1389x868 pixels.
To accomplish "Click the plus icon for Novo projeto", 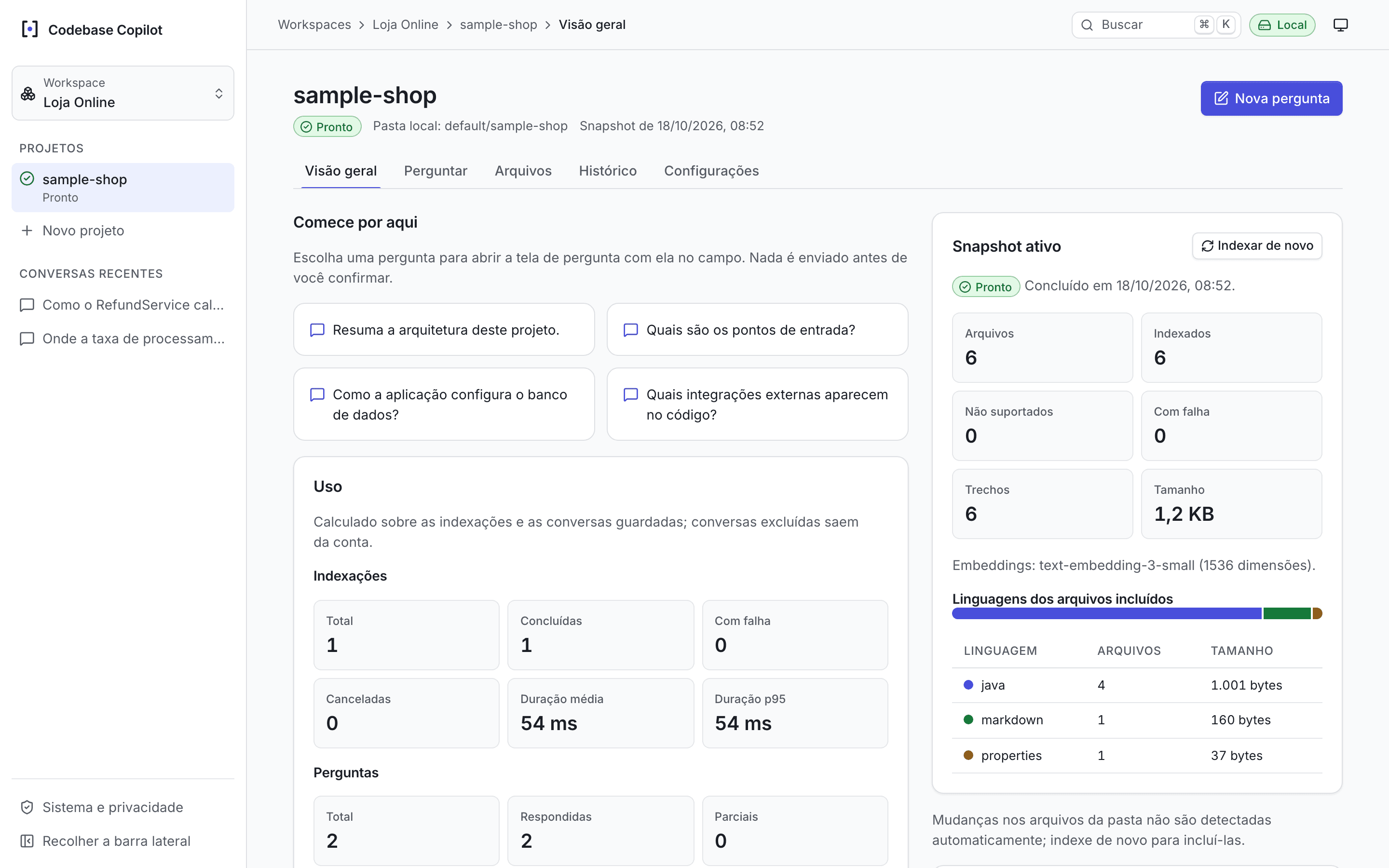I will coord(27,231).
